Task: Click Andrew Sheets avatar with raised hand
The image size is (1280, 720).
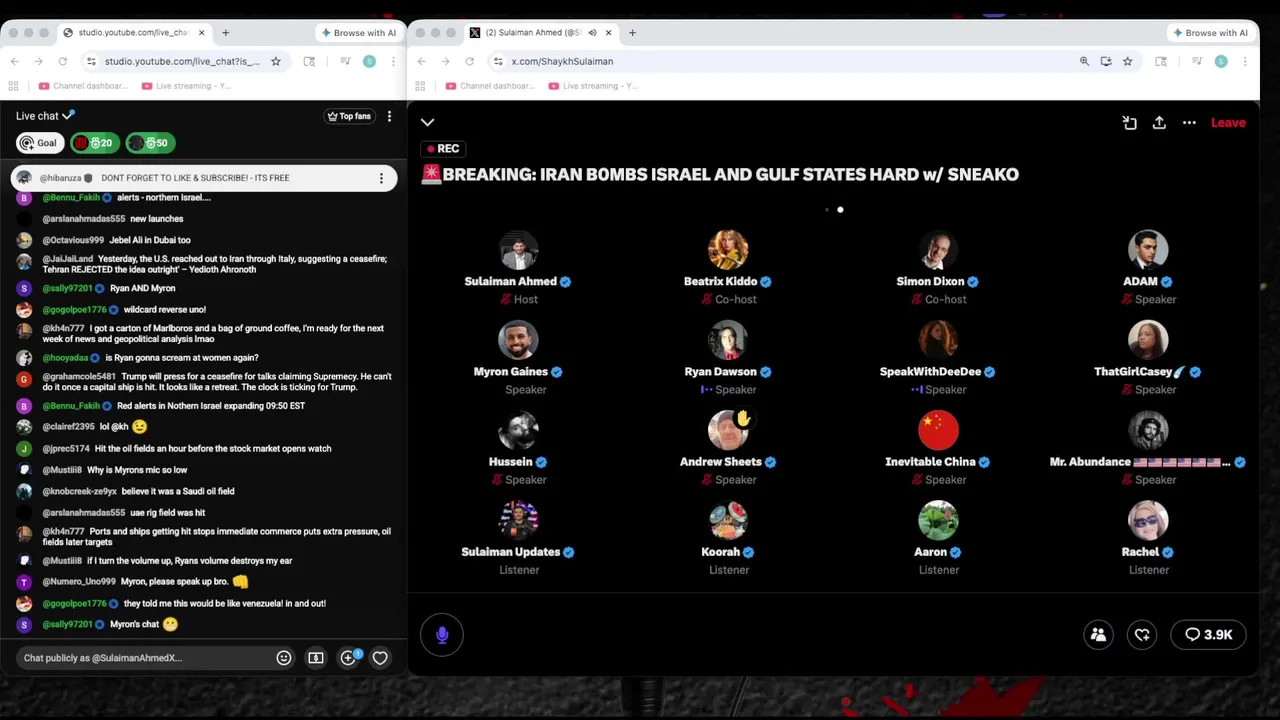Action: pos(728,430)
